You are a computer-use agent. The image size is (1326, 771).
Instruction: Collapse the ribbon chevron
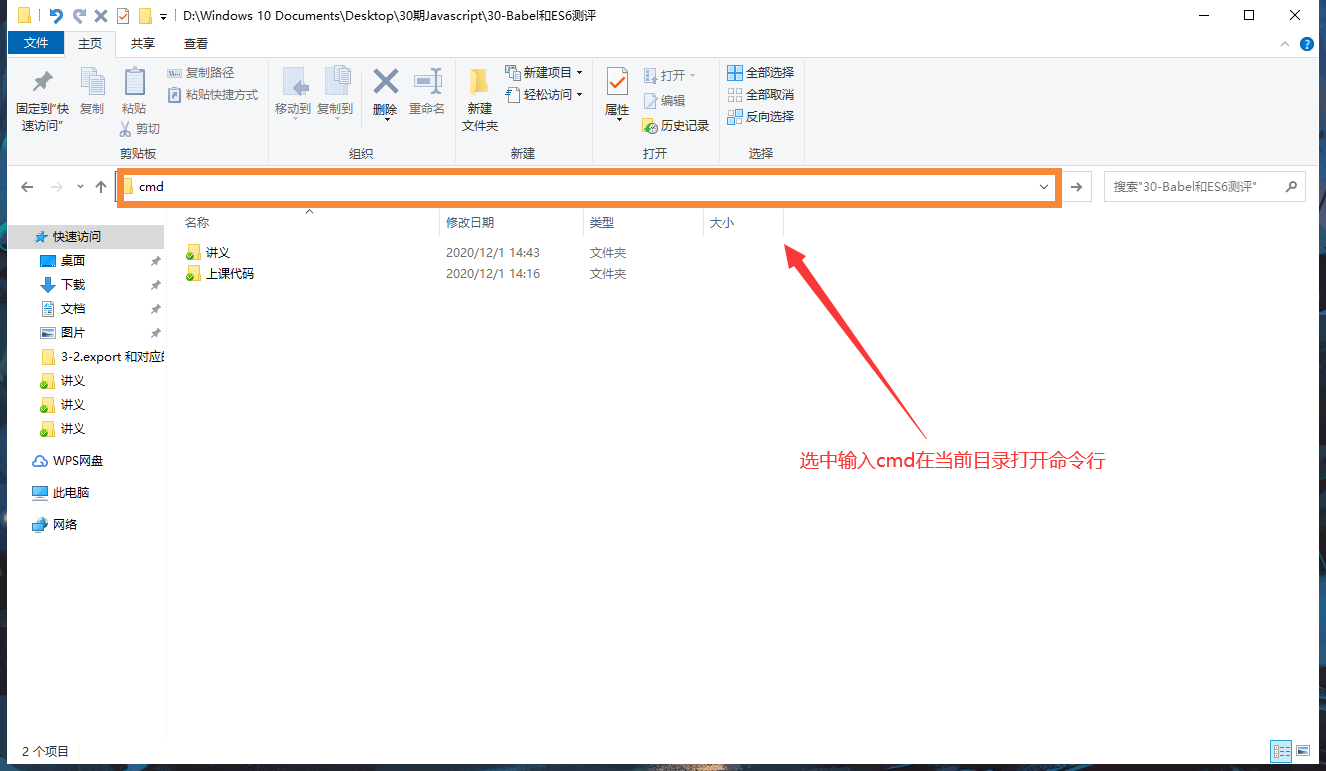pos(1286,44)
